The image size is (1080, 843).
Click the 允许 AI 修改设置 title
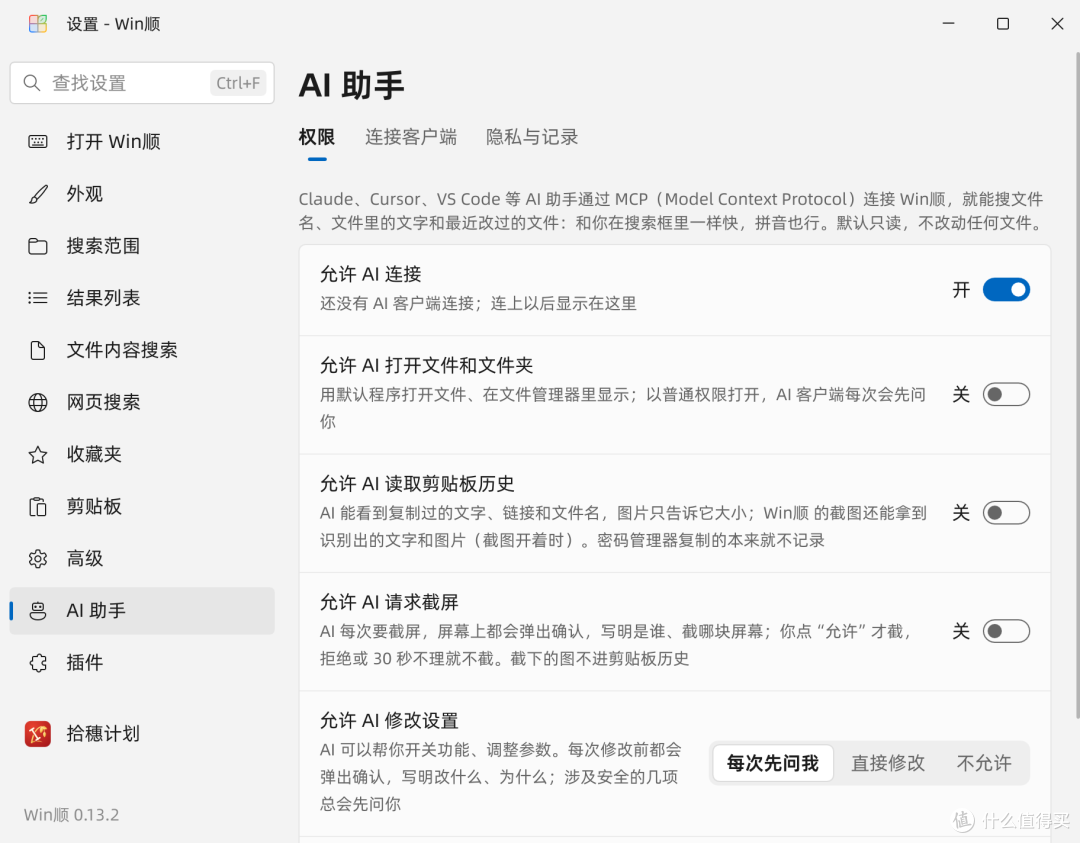tap(389, 721)
